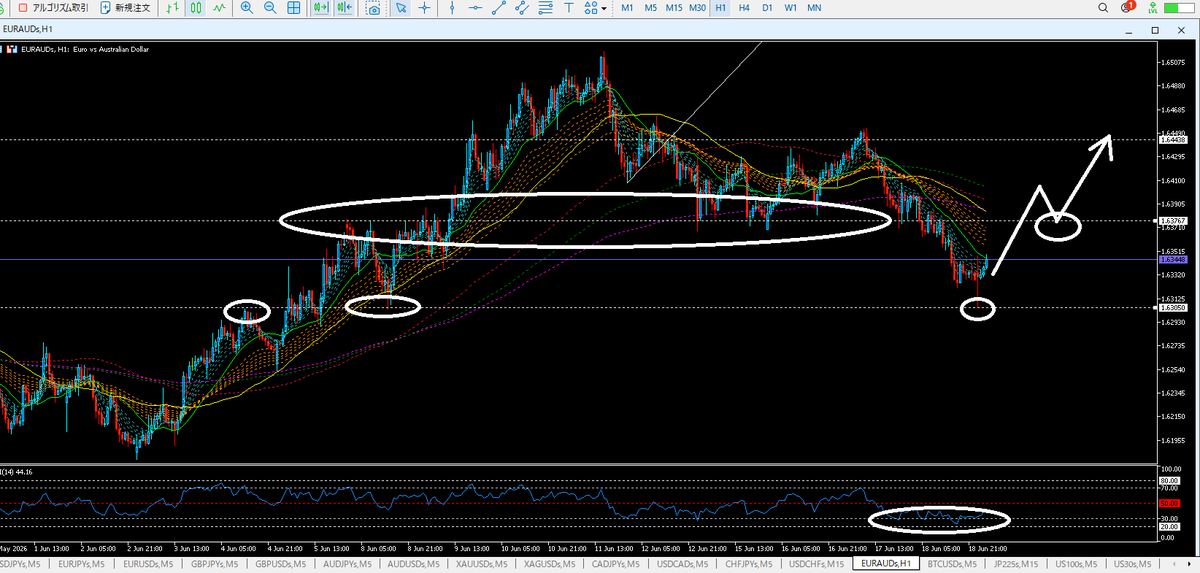The width and height of the screenshot is (1200, 573).
Task: Toggle auto-scroll chart to latest bar
Action: tap(321, 8)
